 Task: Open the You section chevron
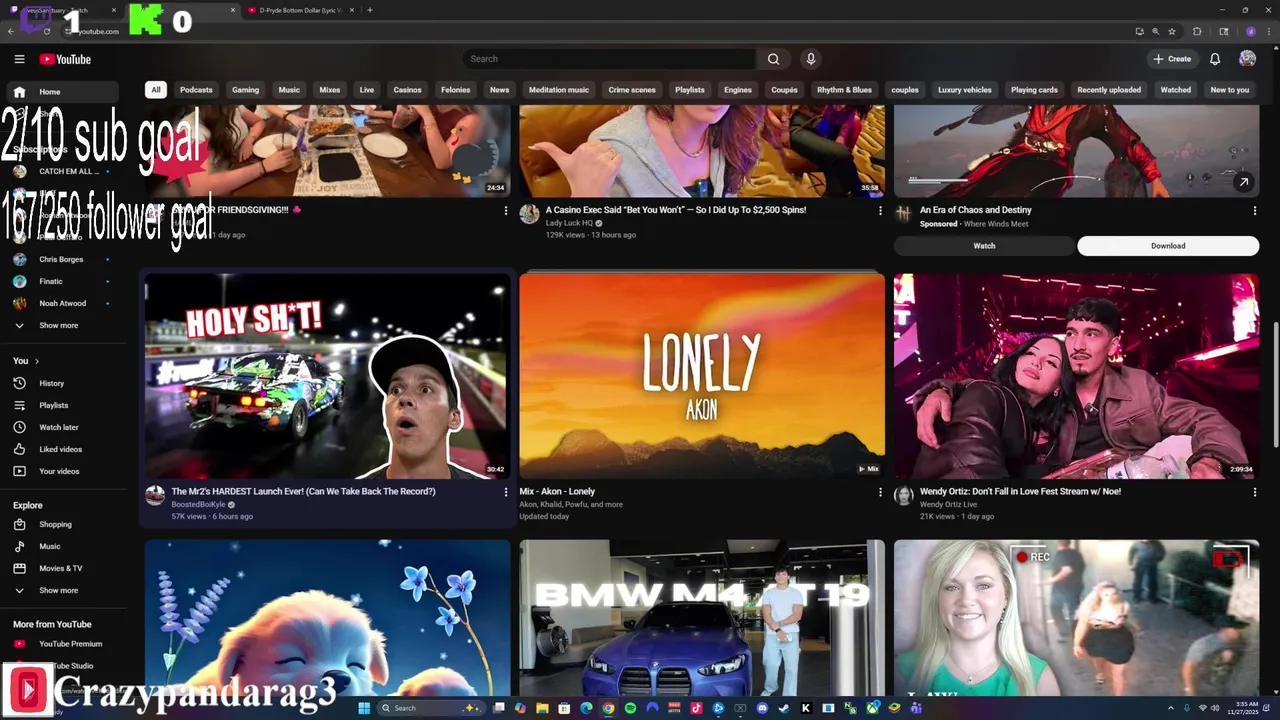click(x=37, y=361)
